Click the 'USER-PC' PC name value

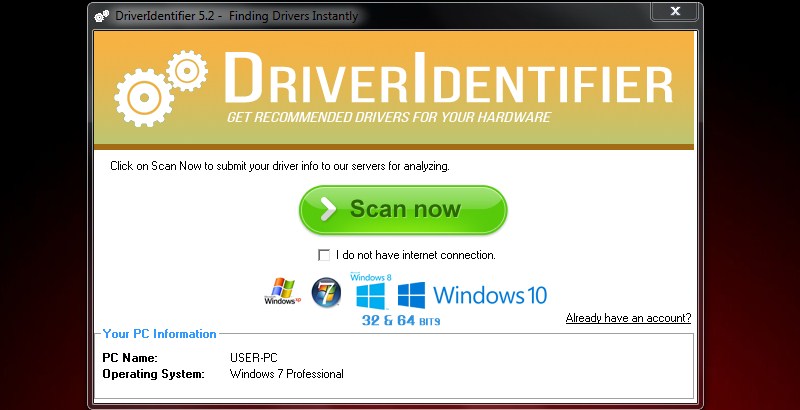[254, 358]
